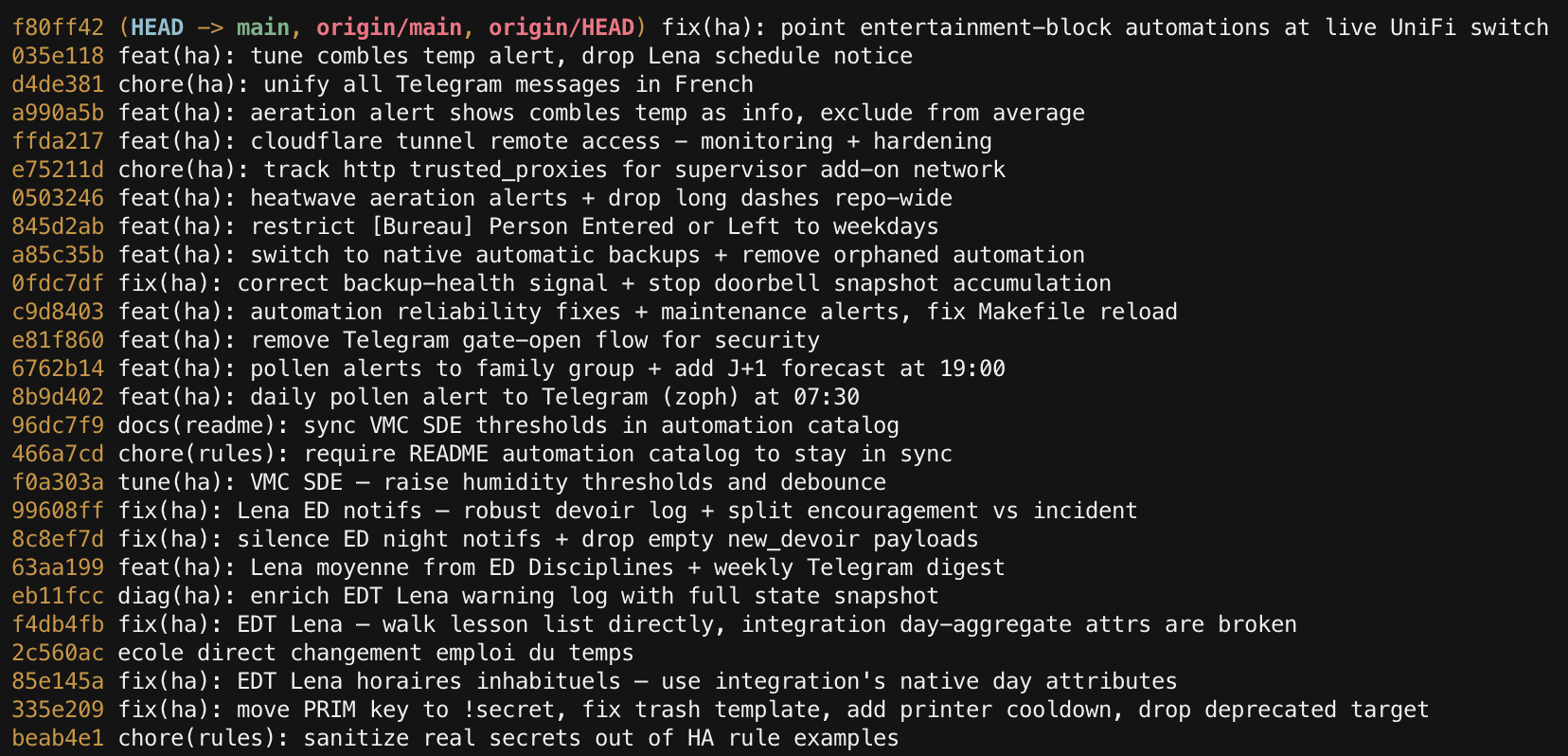1568x756 pixels.
Task: Select the J+1 forecast at 19:00 message
Action: [561, 369]
